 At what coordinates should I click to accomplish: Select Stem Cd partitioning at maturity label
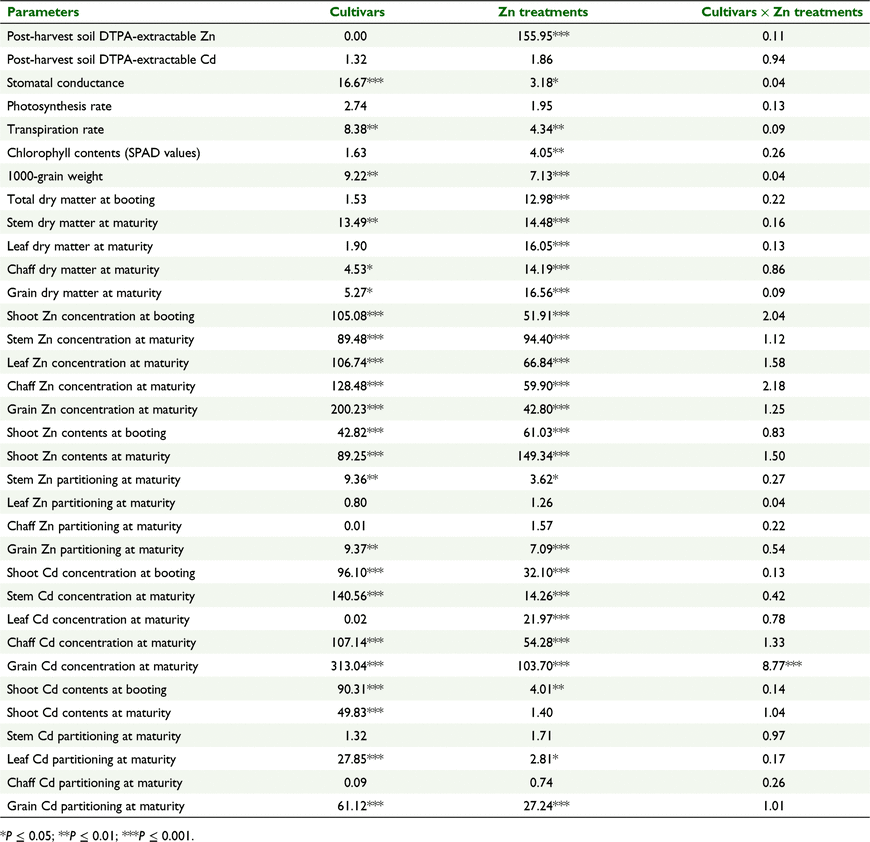[x=94, y=736]
